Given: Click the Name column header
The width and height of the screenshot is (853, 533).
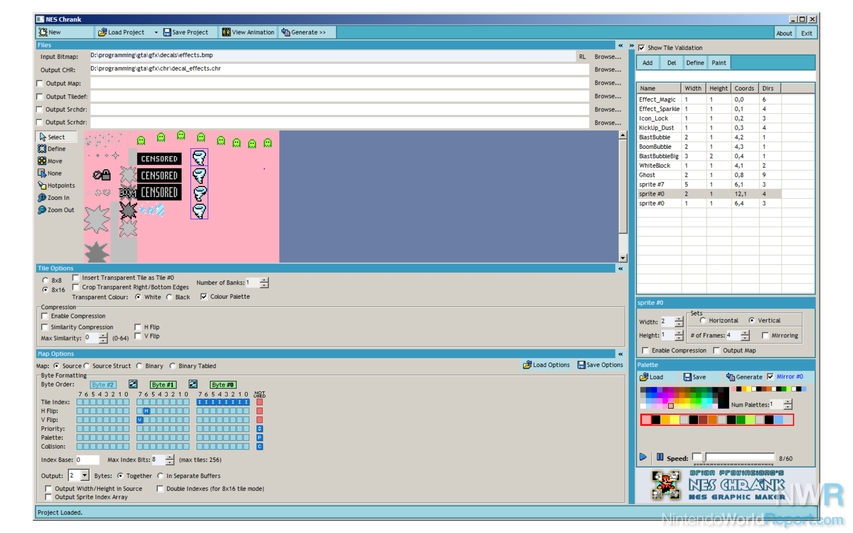Looking at the screenshot, I should coord(659,88).
